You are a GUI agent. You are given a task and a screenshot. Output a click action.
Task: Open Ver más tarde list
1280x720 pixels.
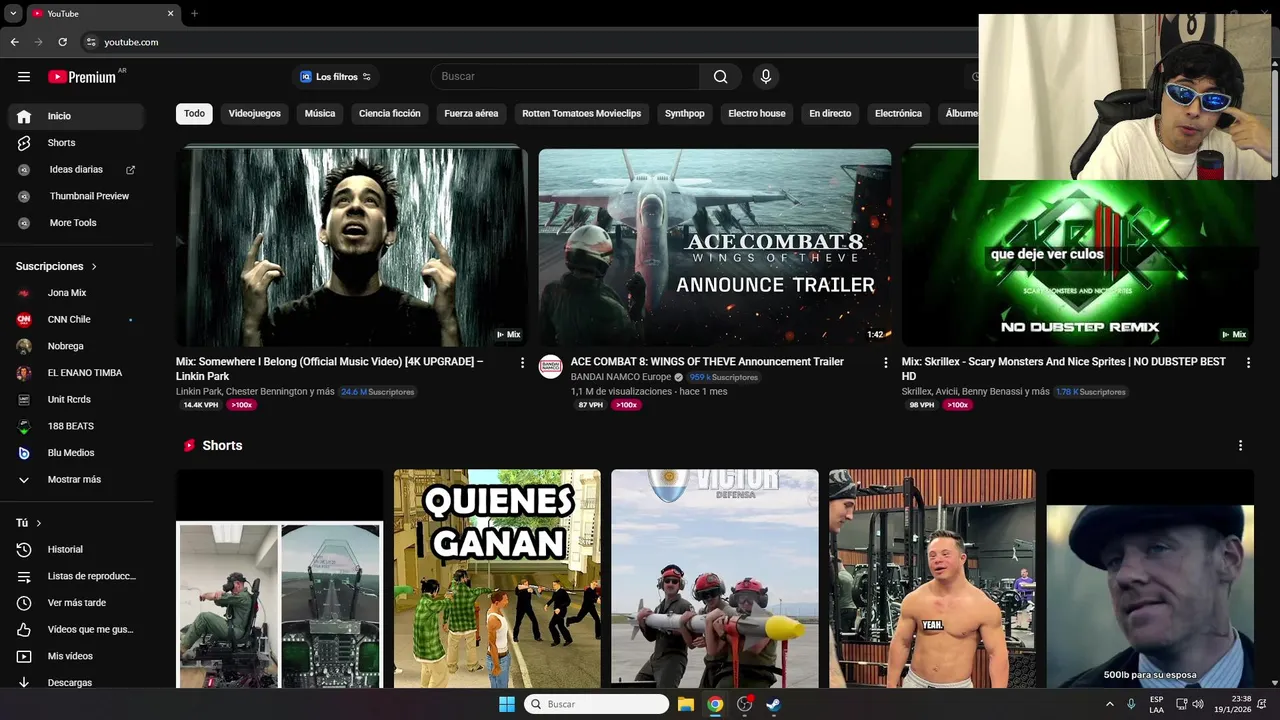coord(77,603)
